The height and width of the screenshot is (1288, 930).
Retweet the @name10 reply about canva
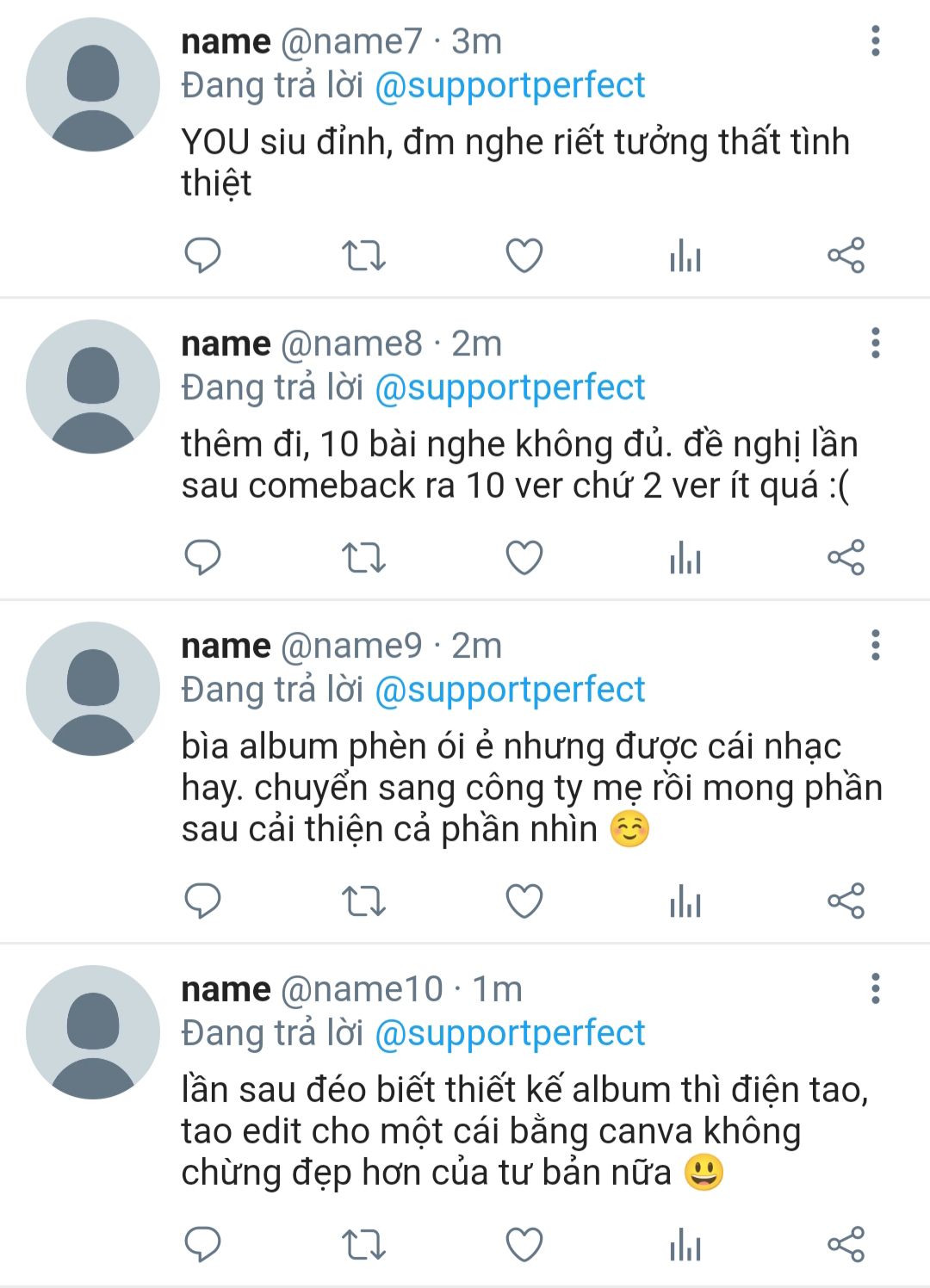(x=363, y=1245)
